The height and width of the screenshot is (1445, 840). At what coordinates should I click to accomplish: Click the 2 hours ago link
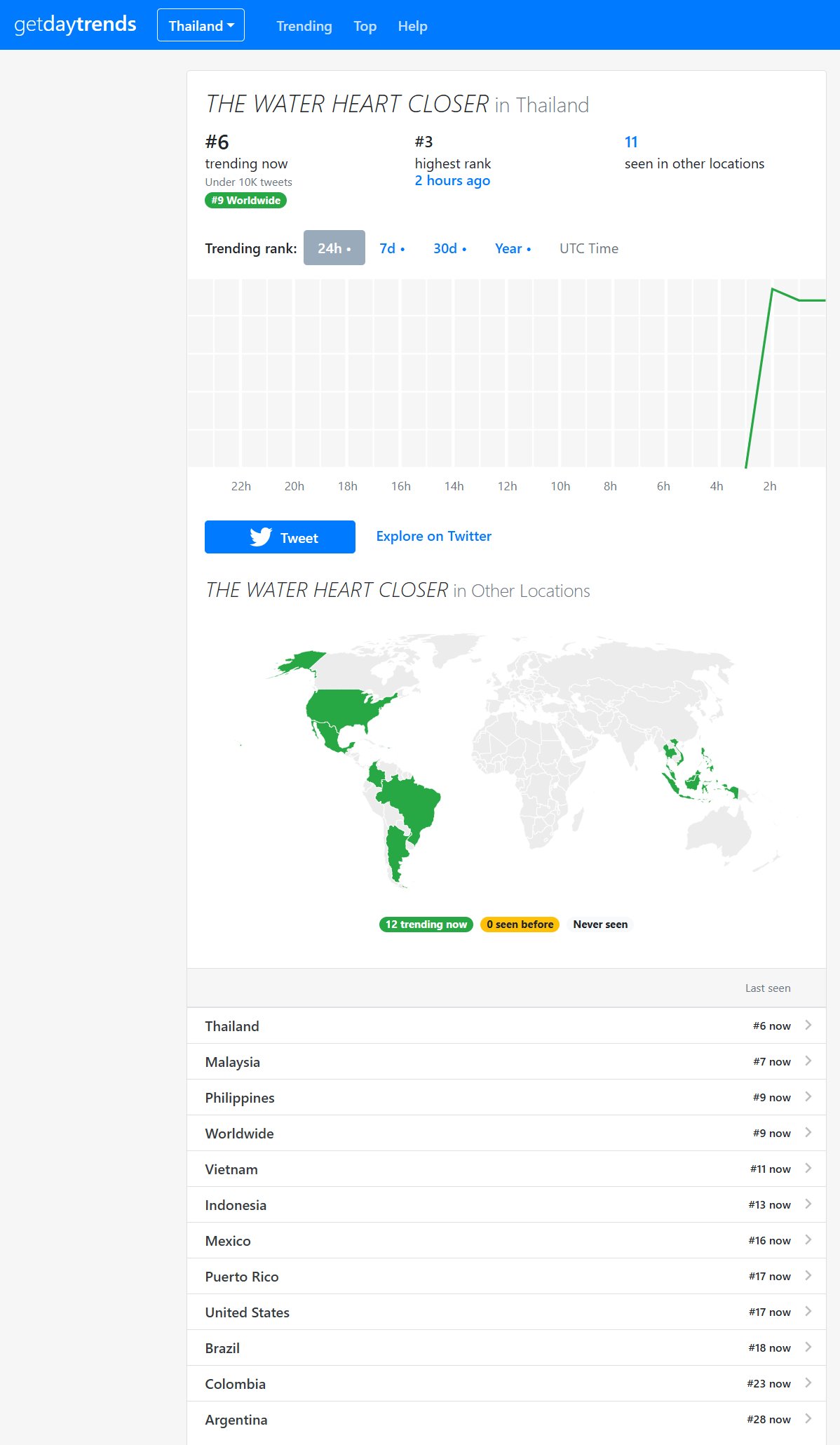(x=452, y=180)
